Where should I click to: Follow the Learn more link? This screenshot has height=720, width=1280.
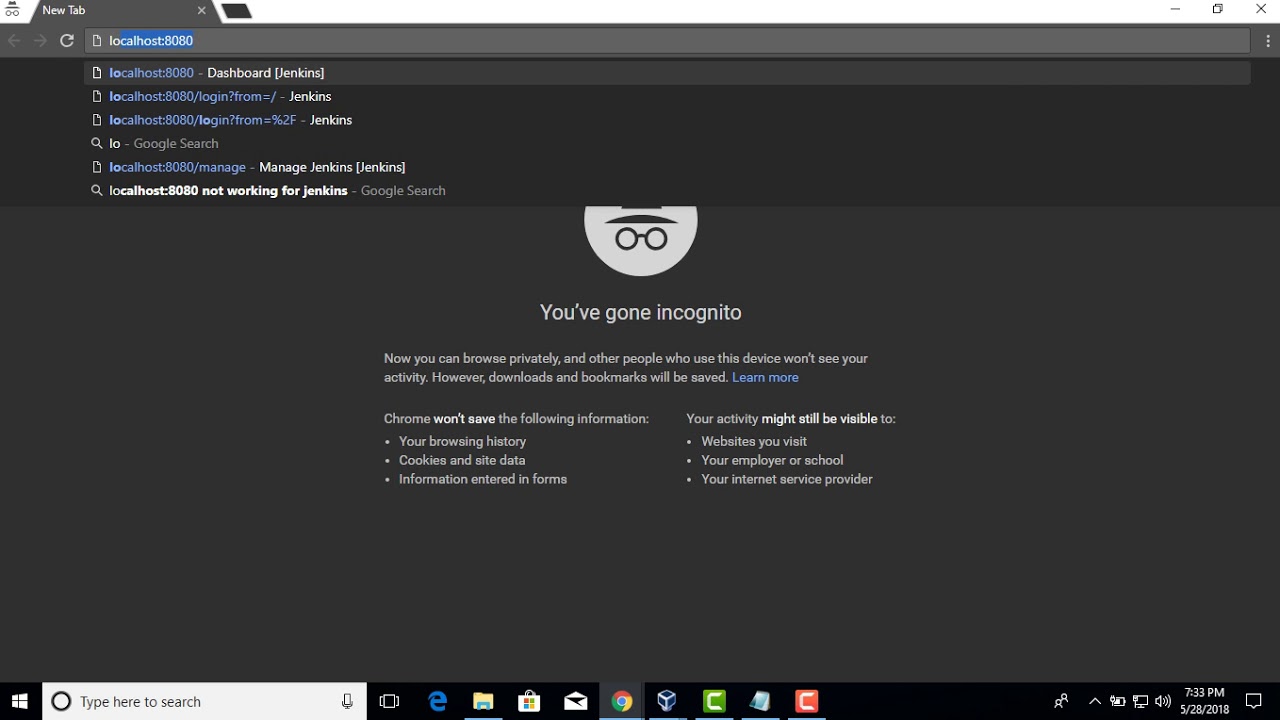[x=765, y=377]
